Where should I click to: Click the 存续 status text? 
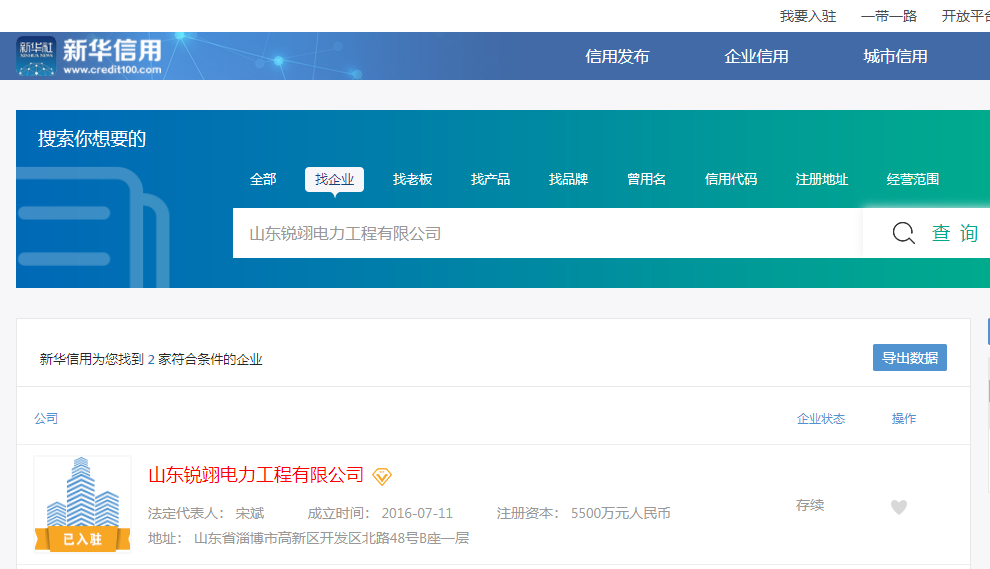click(x=810, y=505)
